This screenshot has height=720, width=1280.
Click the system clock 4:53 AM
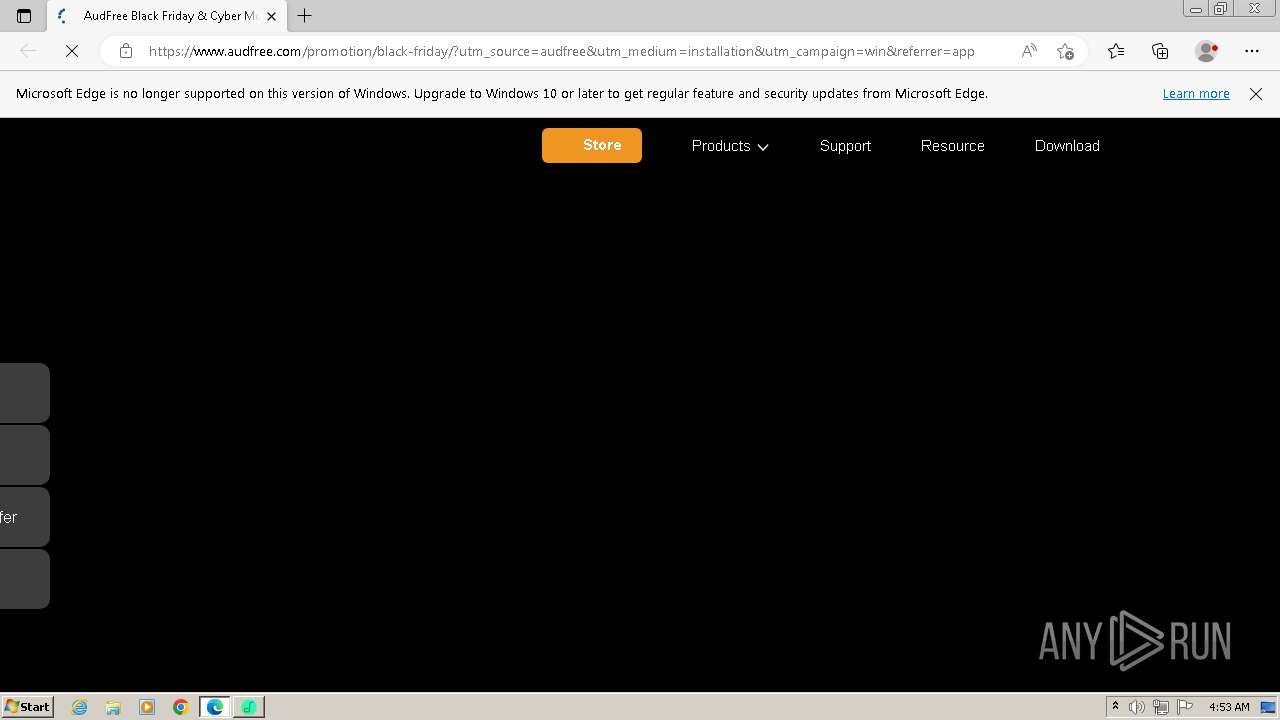[1229, 707]
